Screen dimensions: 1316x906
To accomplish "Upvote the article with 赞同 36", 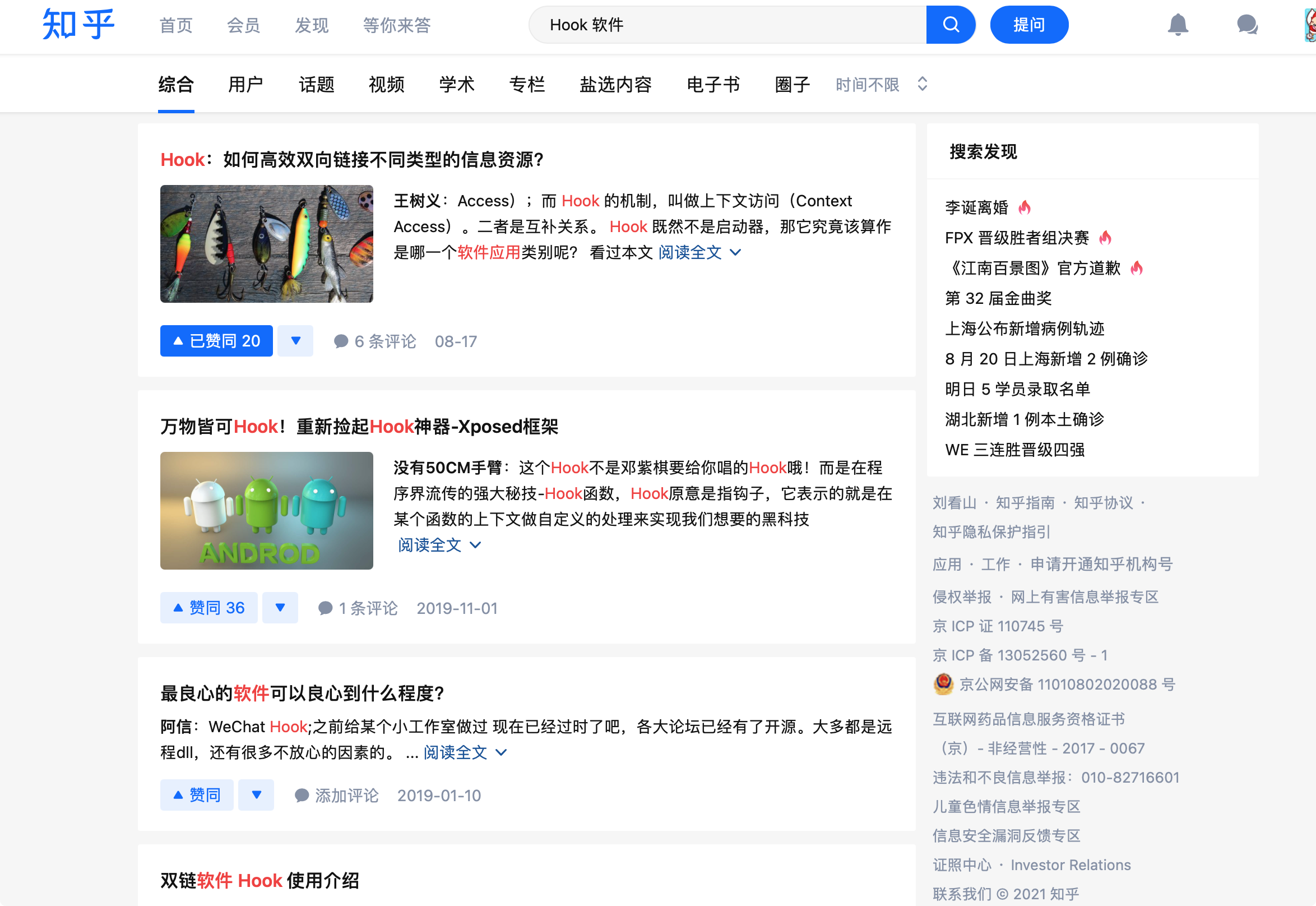I will click(x=208, y=607).
